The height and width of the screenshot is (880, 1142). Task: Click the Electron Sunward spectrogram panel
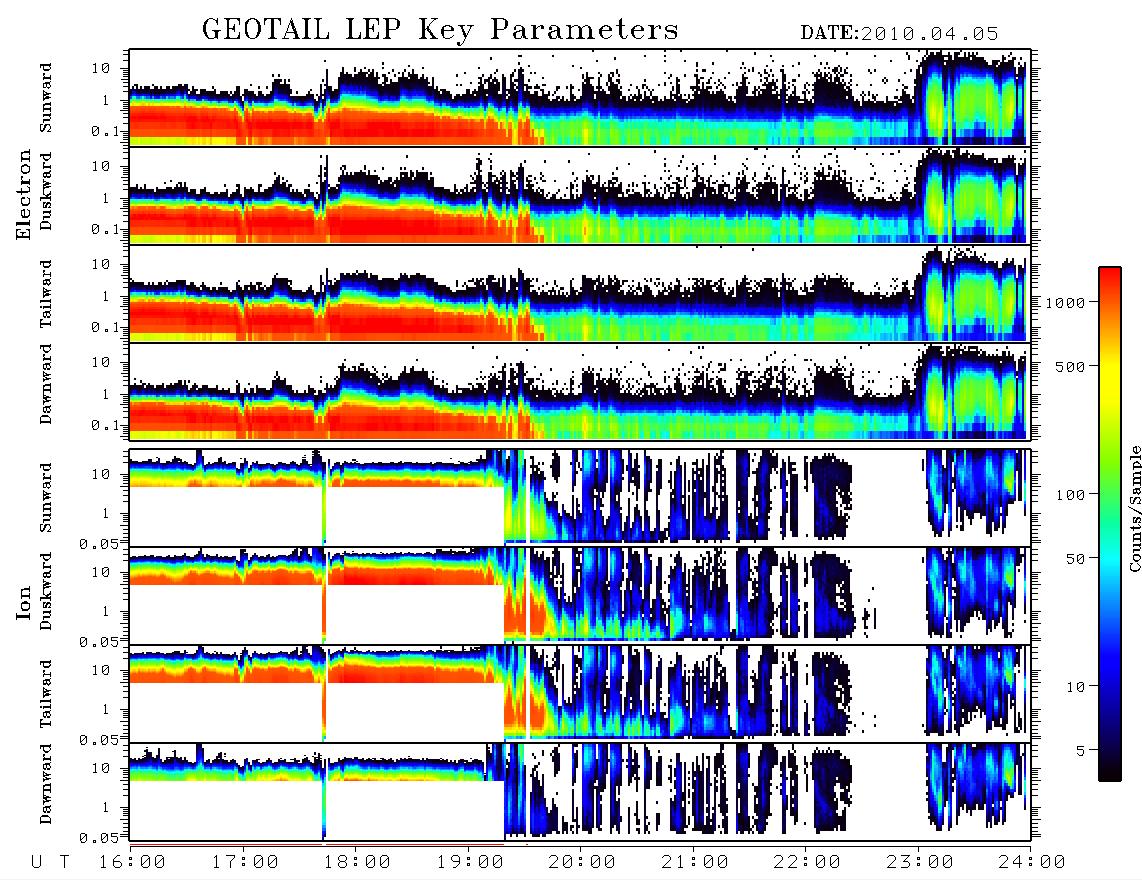pyautogui.click(x=580, y=98)
